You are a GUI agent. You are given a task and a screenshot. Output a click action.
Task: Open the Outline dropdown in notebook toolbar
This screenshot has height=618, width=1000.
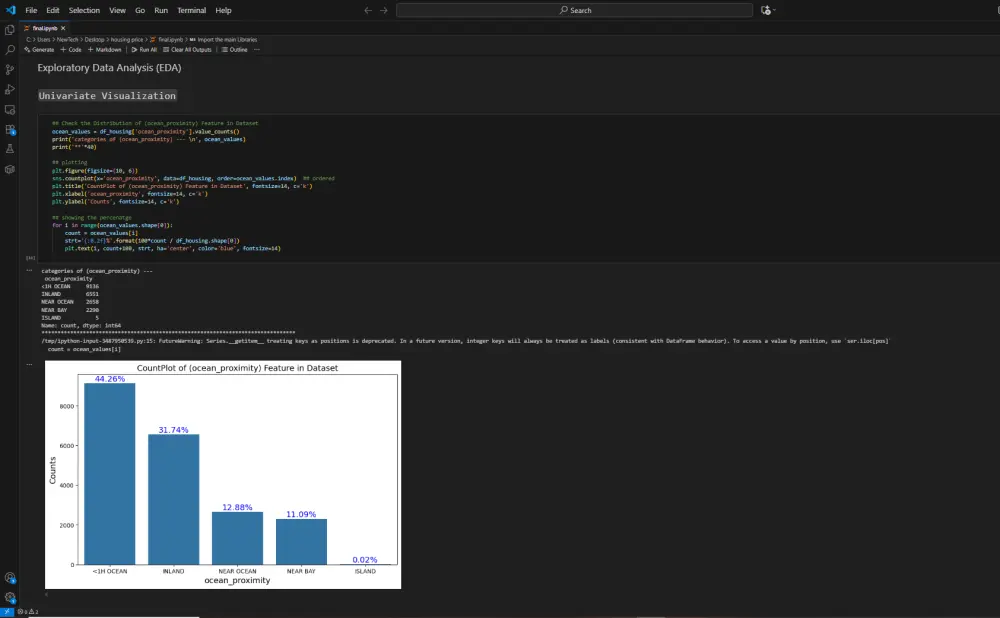tap(236, 49)
